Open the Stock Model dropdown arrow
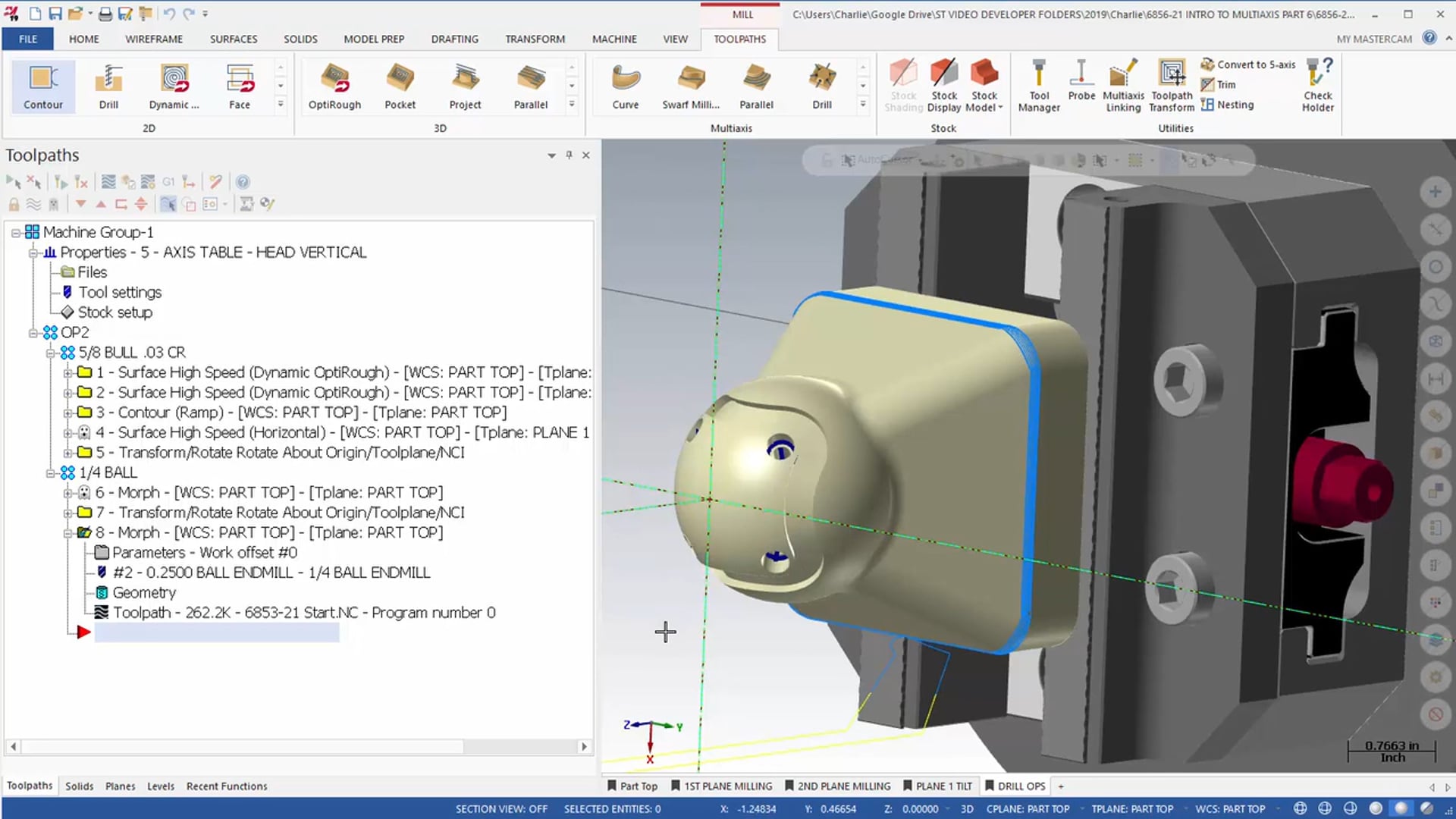This screenshot has width=1456, height=819. 1001,108
